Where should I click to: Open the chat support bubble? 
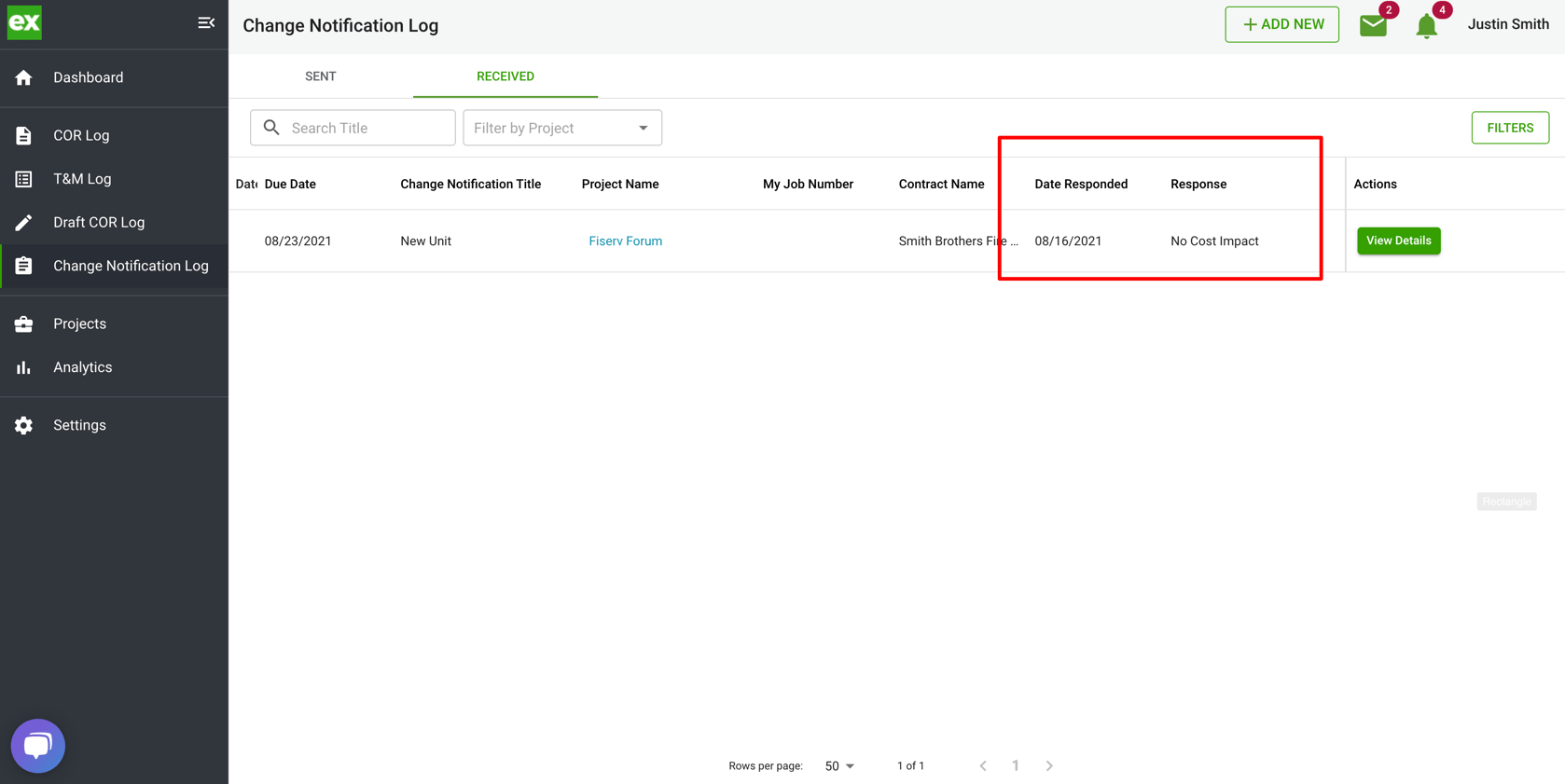point(38,746)
